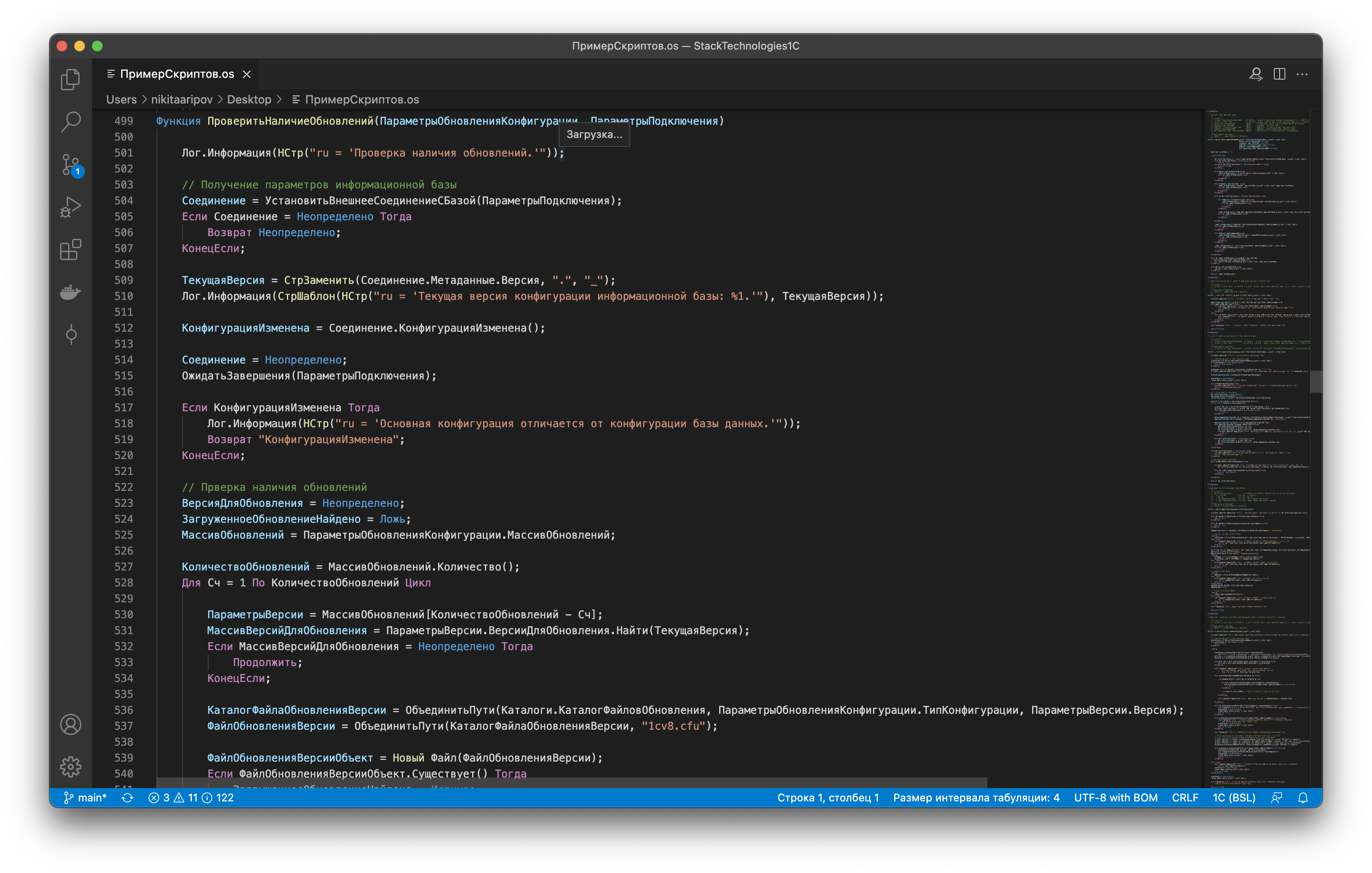
Task: Open the Explorer icon in activity bar
Action: point(70,79)
